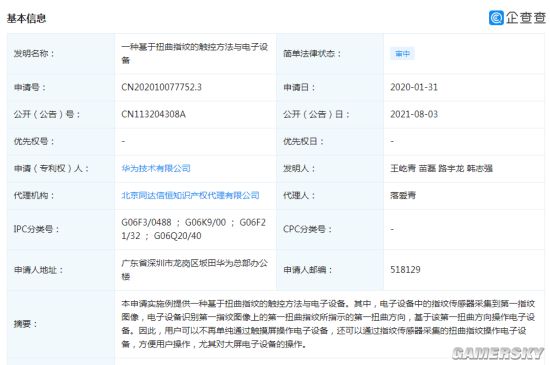Click the 企查查 logo icon
This screenshot has height=365, width=550.
pyautogui.click(x=496, y=18)
